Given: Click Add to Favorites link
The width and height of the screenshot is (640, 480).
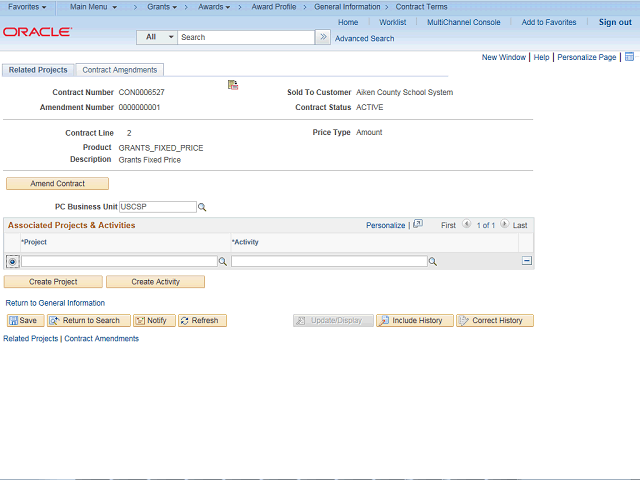Looking at the screenshot, I should tap(549, 22).
